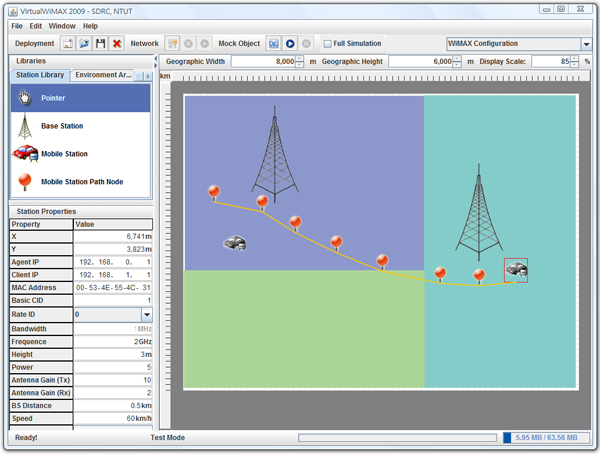
Task: Collapse the left panel with splitter arrow
Action: 156,59
